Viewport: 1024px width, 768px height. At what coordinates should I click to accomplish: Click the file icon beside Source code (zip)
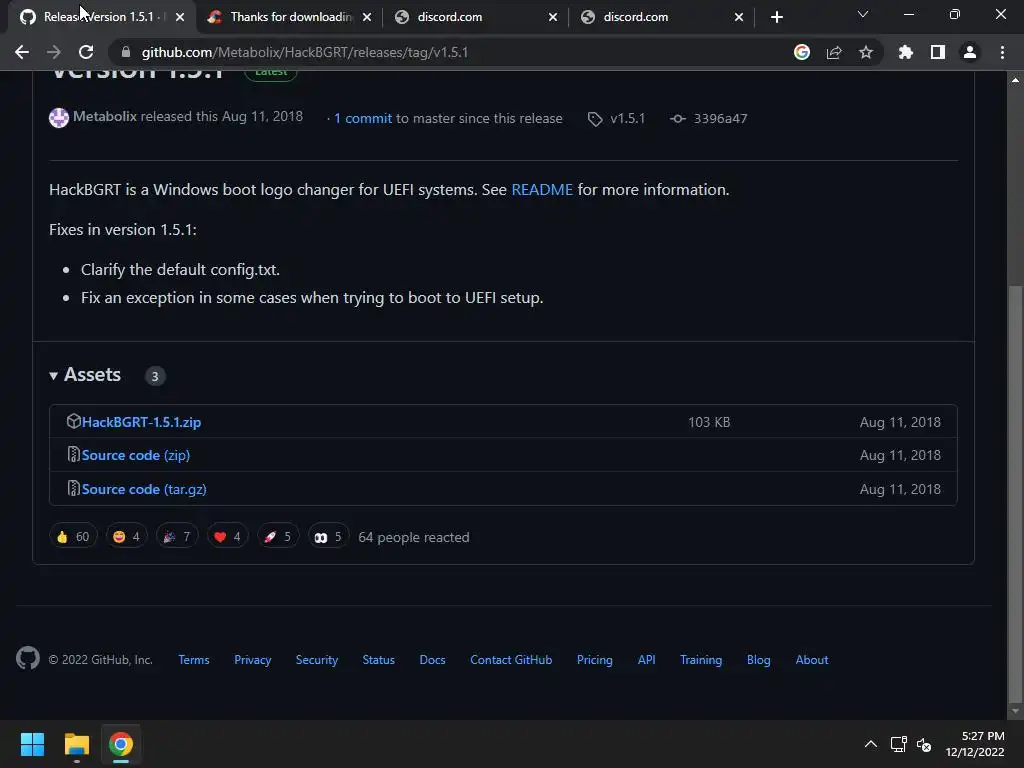74,454
